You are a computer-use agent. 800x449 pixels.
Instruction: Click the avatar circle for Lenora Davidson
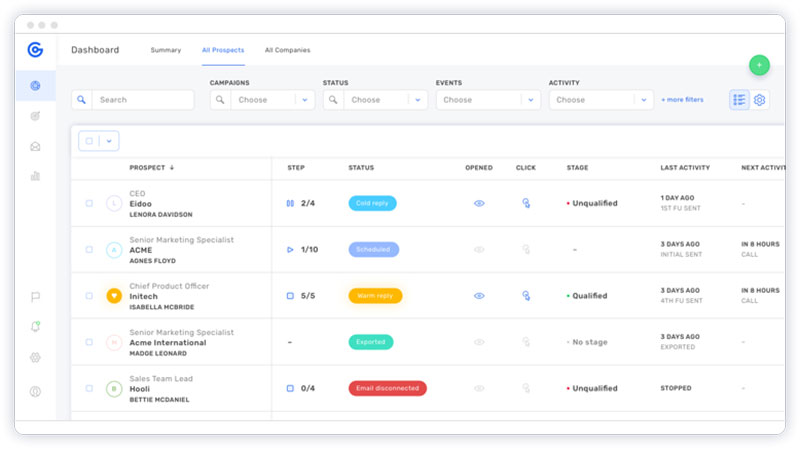pyautogui.click(x=114, y=203)
